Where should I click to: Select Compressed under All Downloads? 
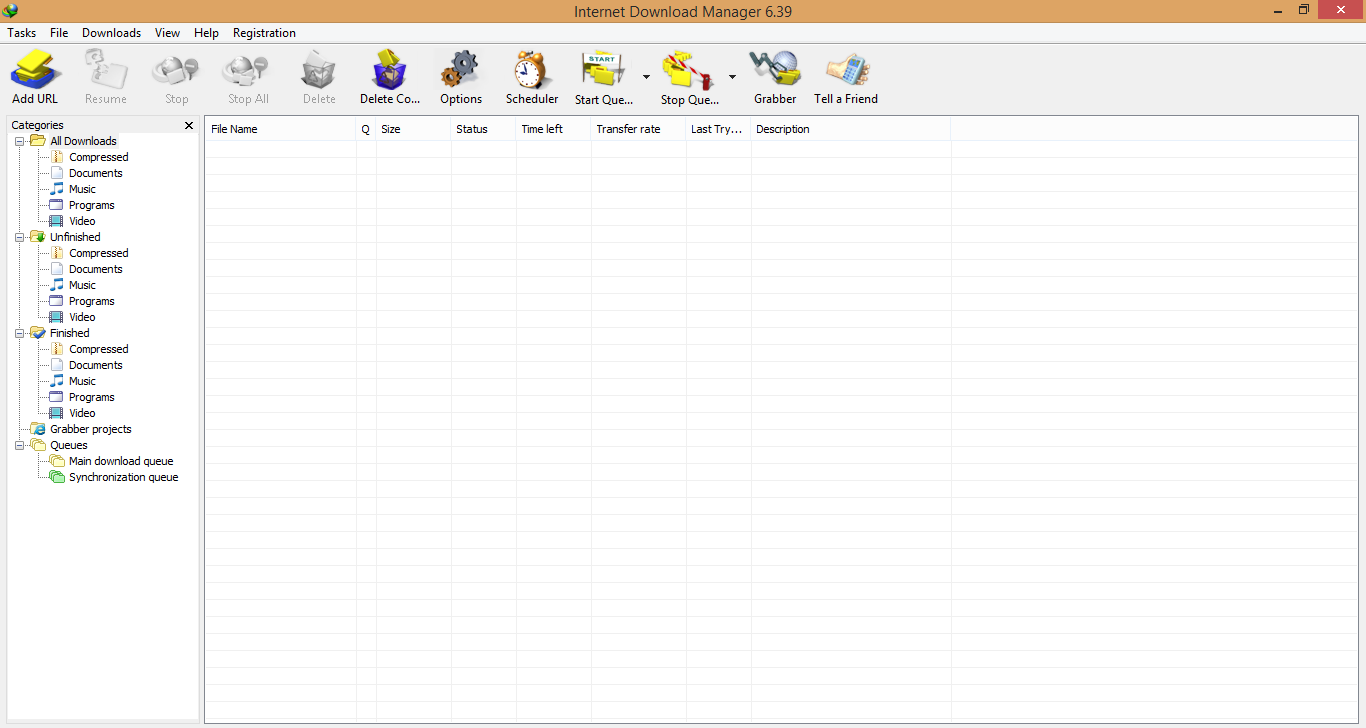(98, 157)
